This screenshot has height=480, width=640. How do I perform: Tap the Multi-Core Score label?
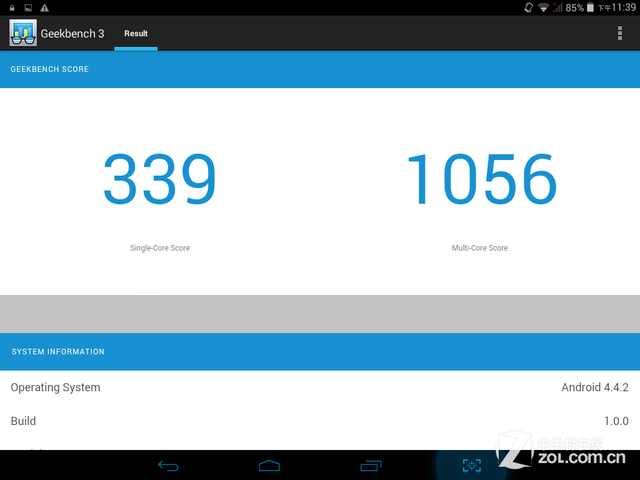click(480, 248)
